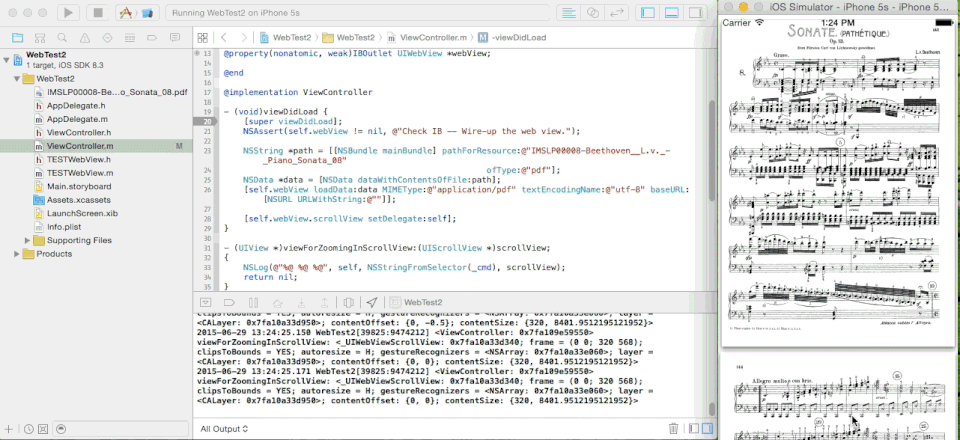Choose the run destination device in scheme selector
Image resolution: width=960 pixels, height=440 pixels.
click(x=148, y=12)
